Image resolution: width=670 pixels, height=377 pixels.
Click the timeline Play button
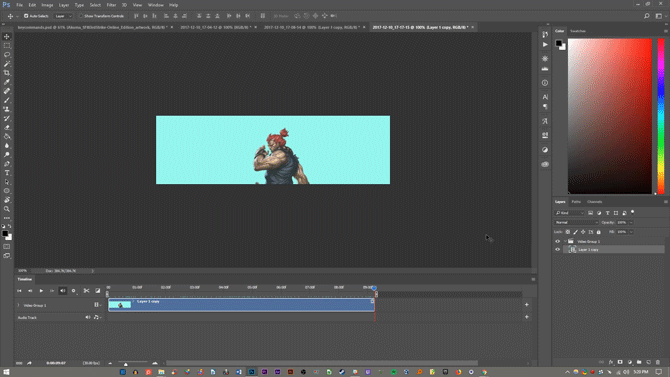point(41,291)
